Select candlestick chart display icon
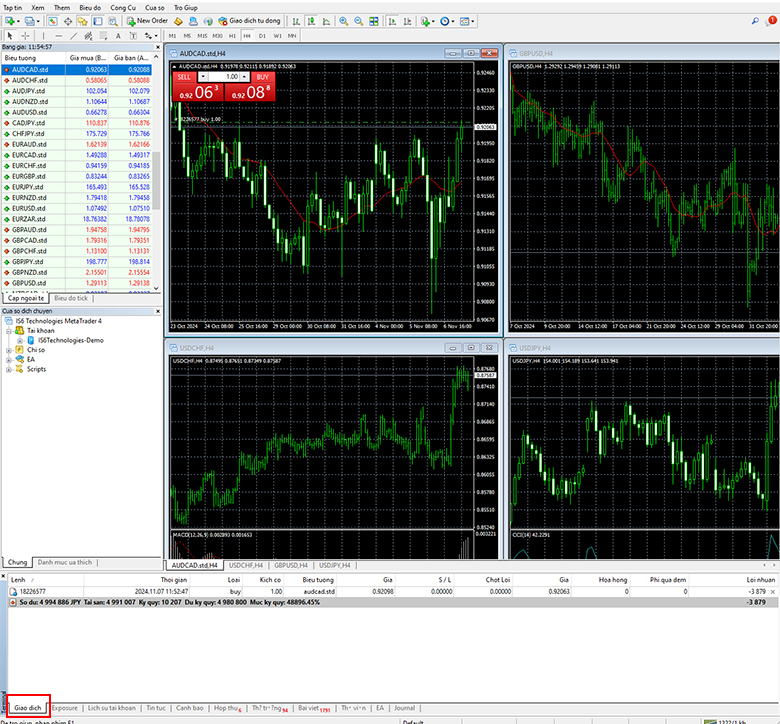Viewport: 780px width, 724px height. (x=311, y=21)
